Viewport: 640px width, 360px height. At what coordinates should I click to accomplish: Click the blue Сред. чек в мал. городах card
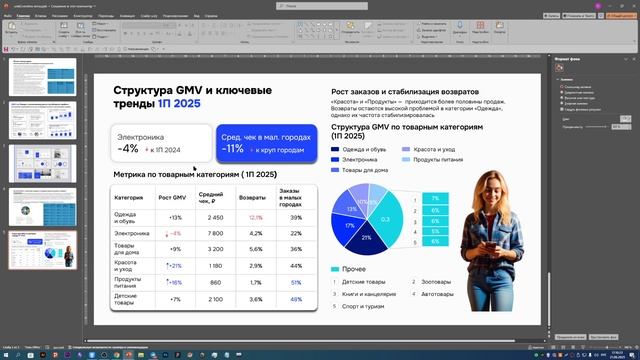[267, 143]
